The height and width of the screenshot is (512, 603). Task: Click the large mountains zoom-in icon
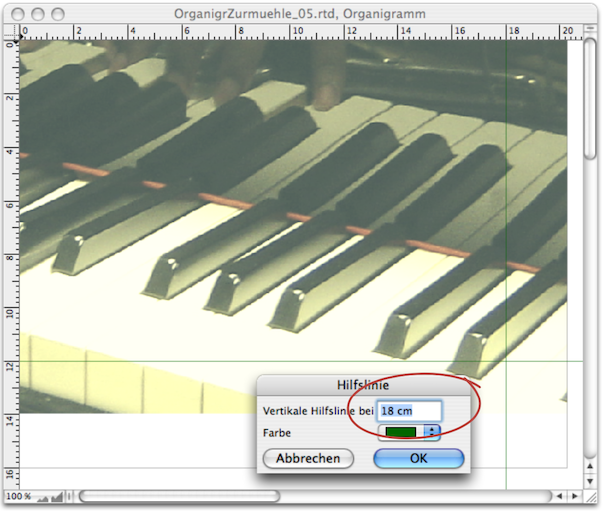point(57,496)
